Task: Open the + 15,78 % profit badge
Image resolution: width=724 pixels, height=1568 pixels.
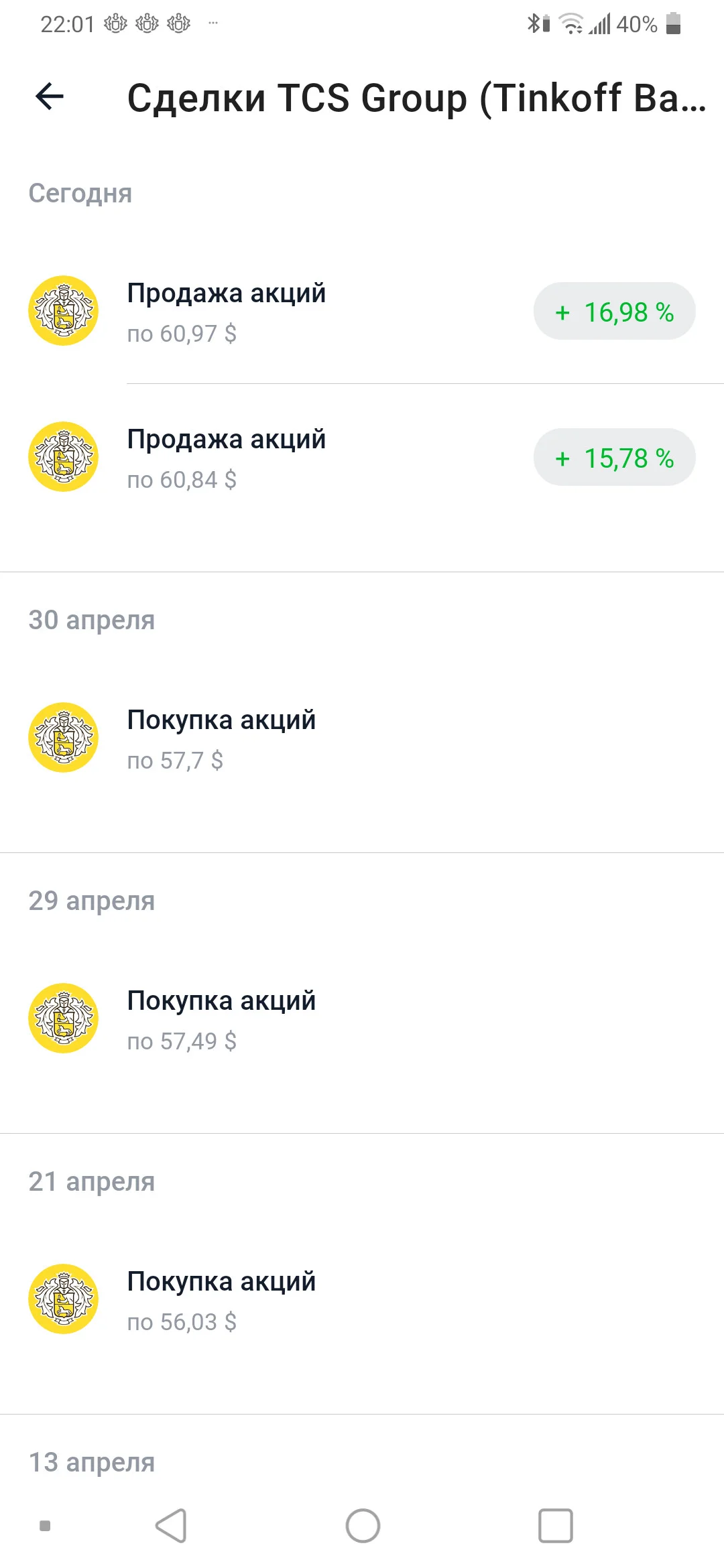Action: (614, 458)
